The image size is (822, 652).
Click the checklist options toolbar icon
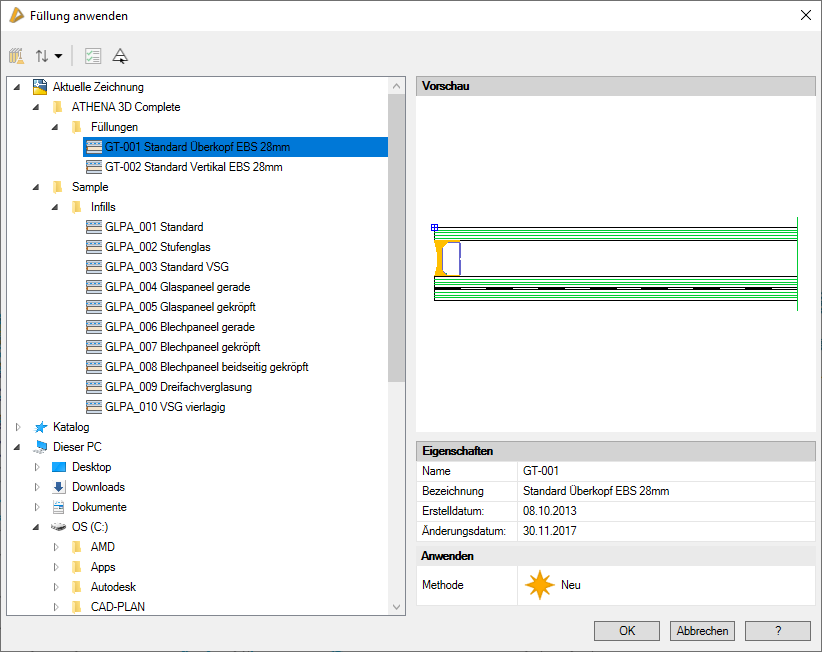(x=93, y=56)
